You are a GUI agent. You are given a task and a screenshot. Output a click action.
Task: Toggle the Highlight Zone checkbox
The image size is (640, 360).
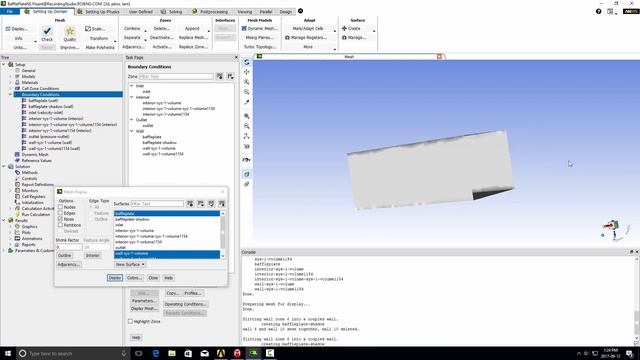pyautogui.click(x=131, y=322)
